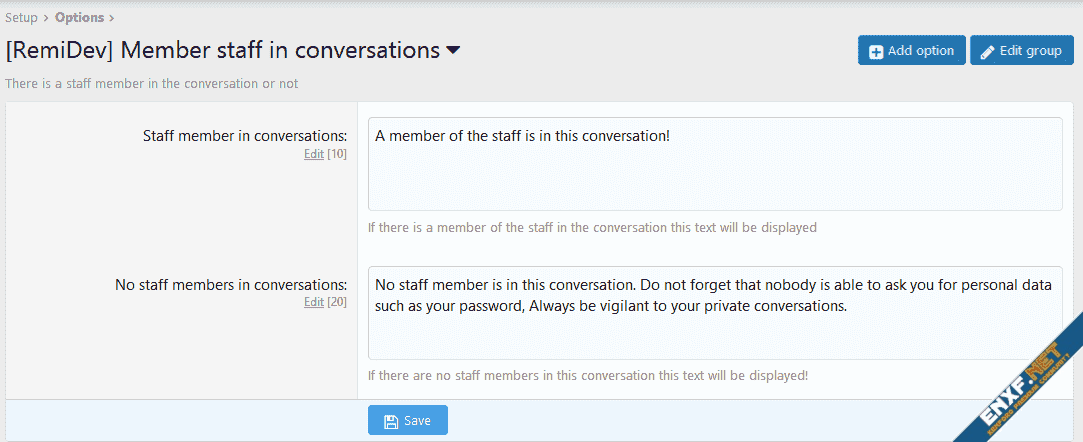This screenshot has height=442, width=1083.
Task: Go to Setup in the breadcrumb
Action: point(21,18)
